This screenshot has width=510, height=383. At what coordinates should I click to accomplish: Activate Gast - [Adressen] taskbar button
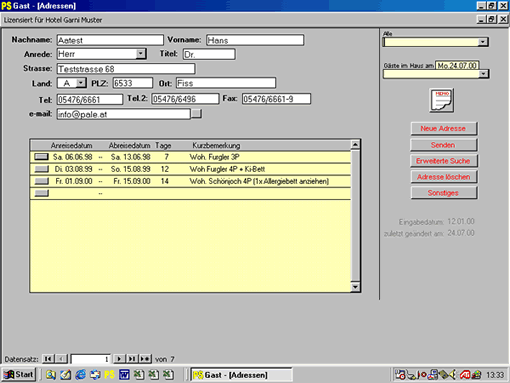pos(242,375)
